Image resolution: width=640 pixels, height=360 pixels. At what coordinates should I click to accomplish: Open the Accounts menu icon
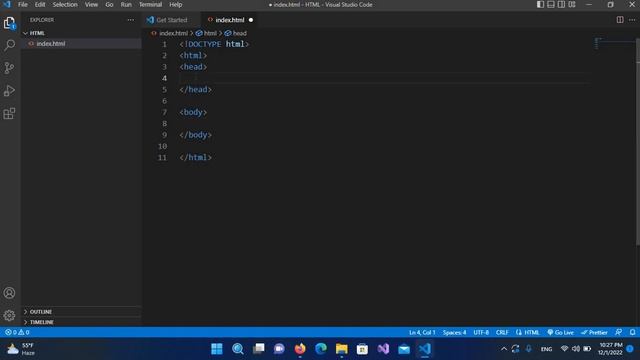pos(9,293)
